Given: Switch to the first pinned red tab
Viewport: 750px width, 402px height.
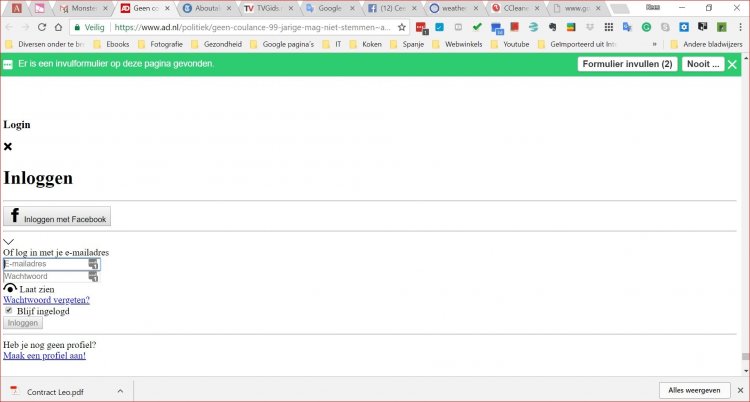Looking at the screenshot, I should 17,8.
